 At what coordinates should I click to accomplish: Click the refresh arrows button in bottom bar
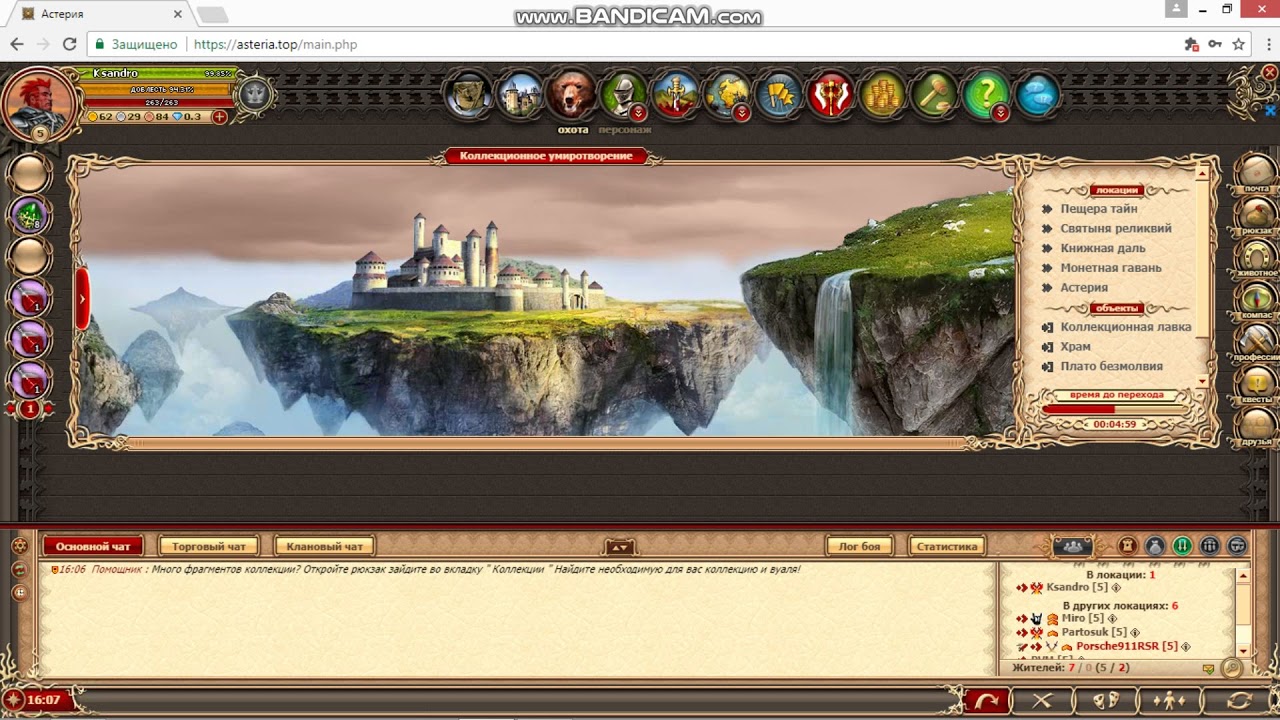click(1238, 700)
